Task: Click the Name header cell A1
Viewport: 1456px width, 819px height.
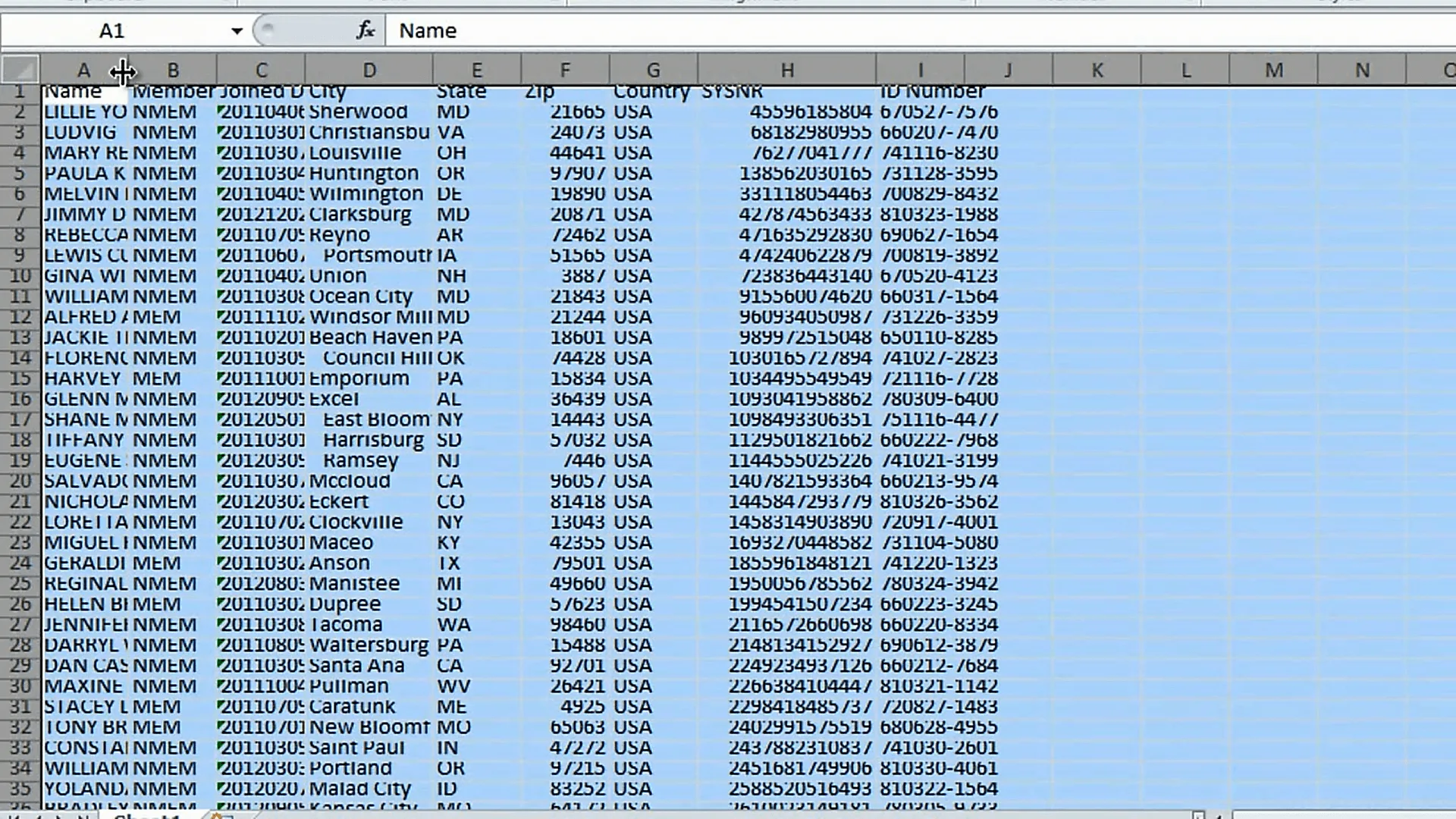Action: tap(84, 93)
